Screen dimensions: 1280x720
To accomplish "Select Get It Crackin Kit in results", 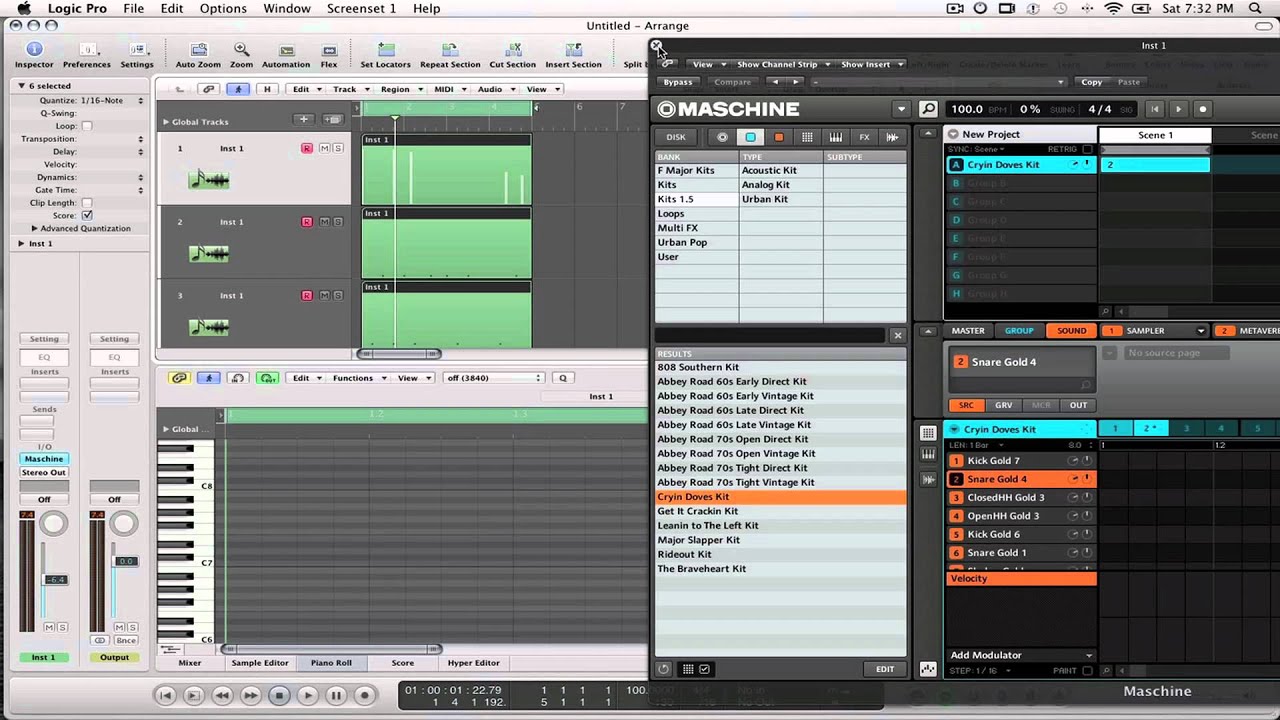I will (780, 511).
